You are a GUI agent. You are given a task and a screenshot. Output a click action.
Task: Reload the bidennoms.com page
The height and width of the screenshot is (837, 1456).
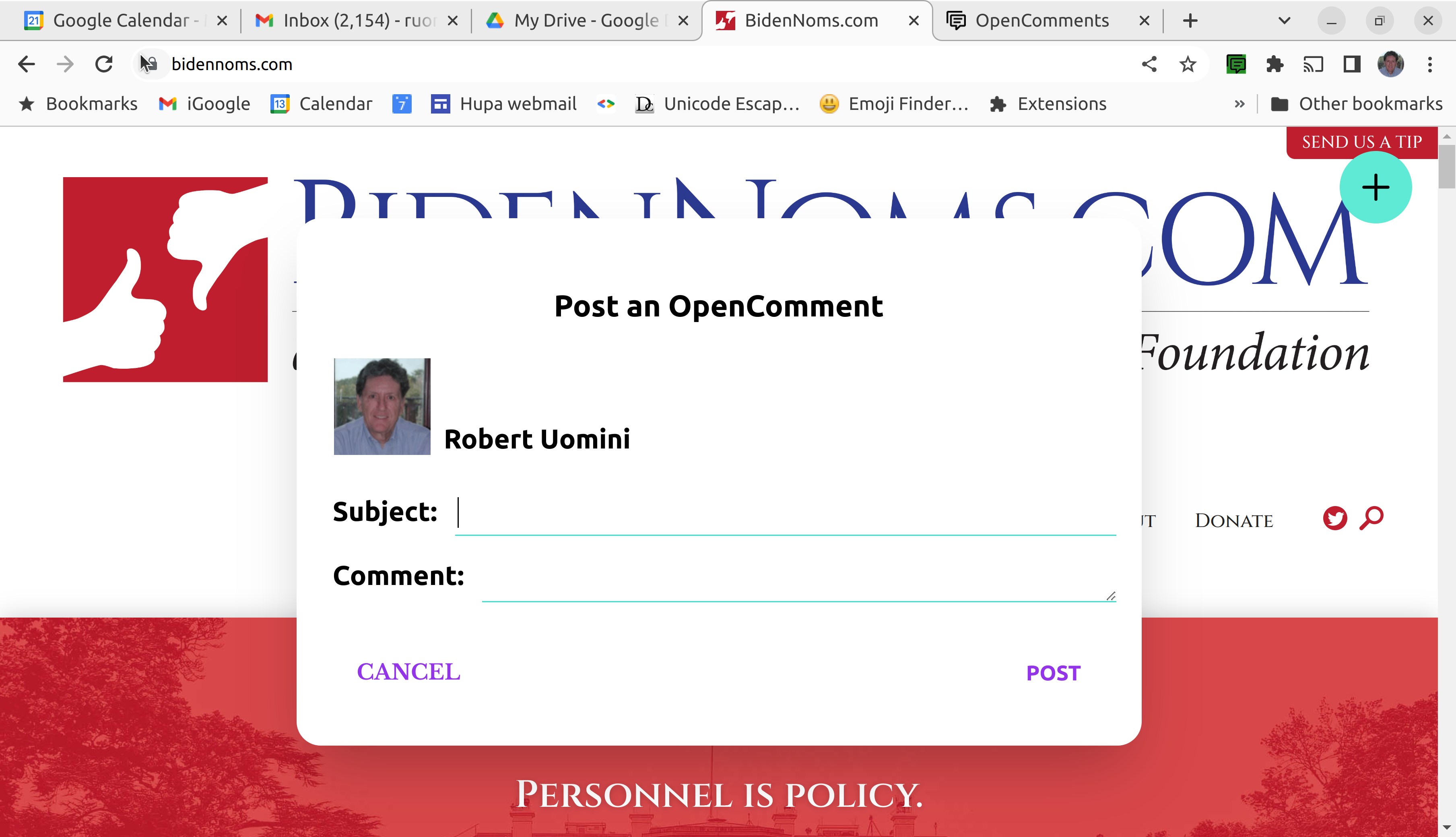click(104, 64)
